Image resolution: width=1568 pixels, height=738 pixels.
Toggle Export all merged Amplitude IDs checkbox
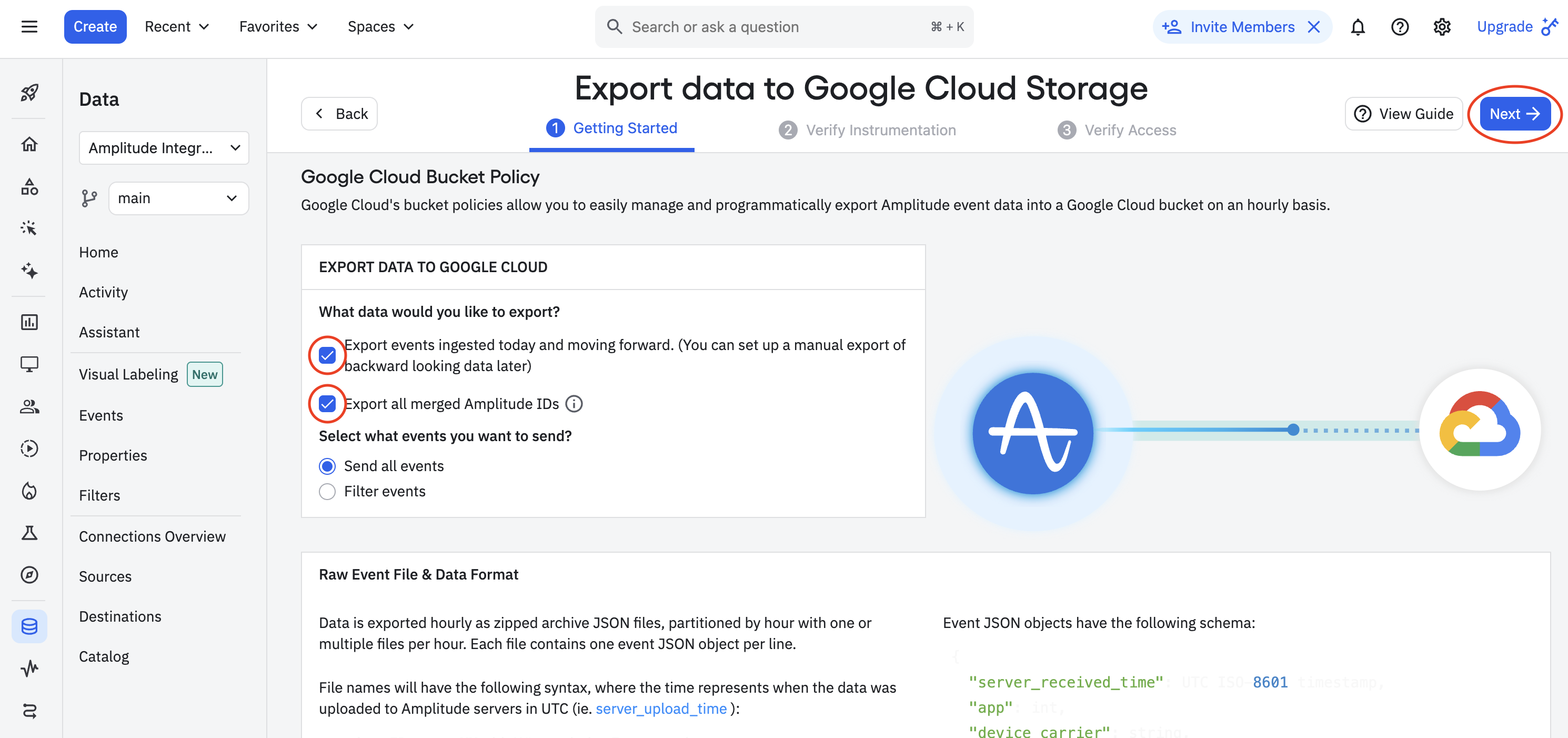click(327, 404)
